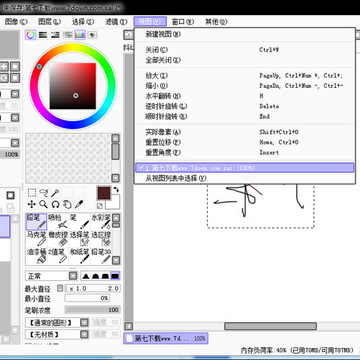
Task: Open the 图像(C) menu
Action: [x=16, y=22]
